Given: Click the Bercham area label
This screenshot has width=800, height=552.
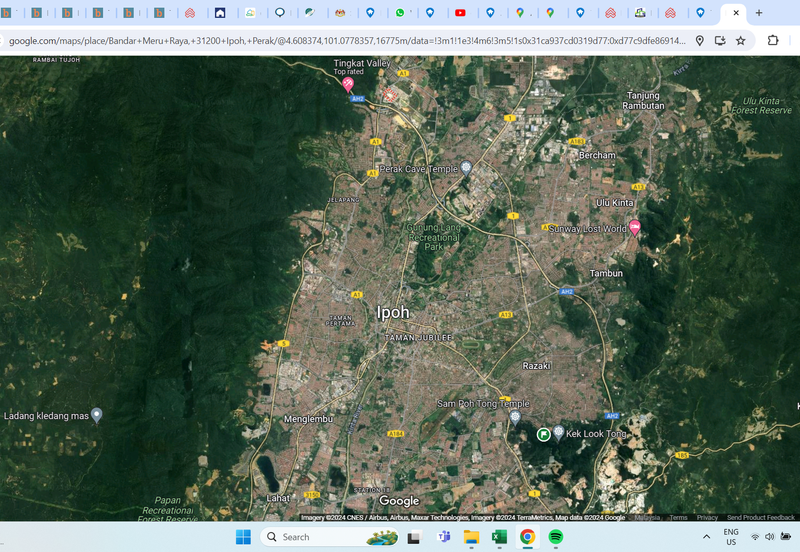Looking at the screenshot, I should [597, 155].
